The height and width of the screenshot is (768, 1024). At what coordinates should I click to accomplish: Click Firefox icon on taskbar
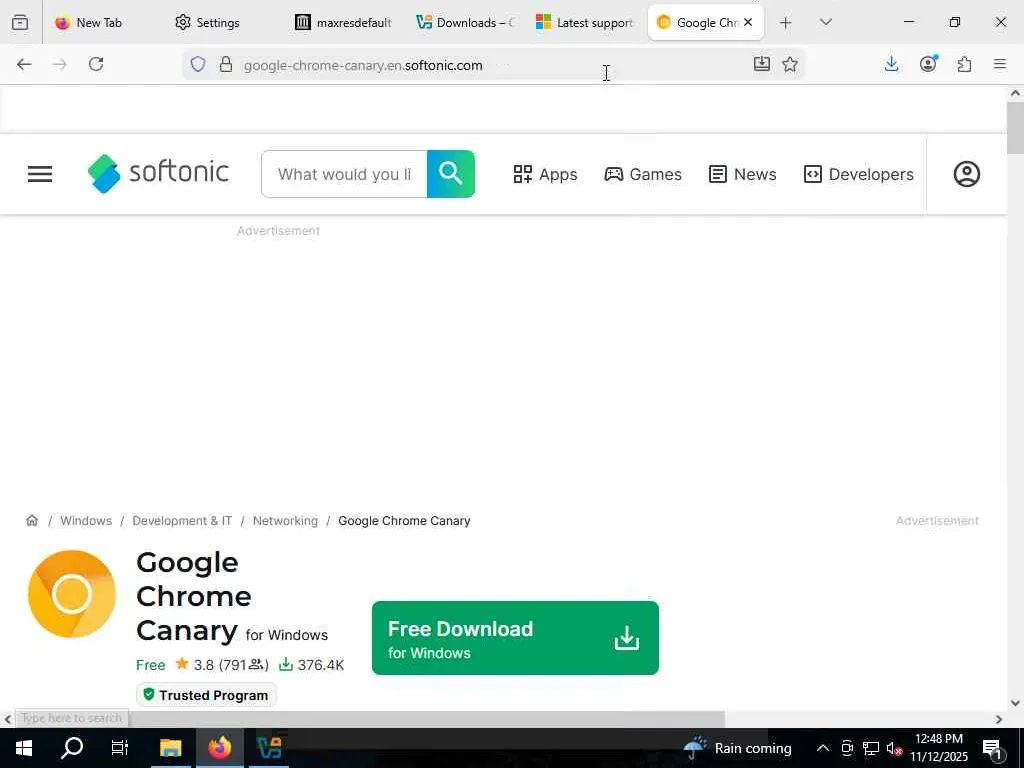[x=219, y=748]
